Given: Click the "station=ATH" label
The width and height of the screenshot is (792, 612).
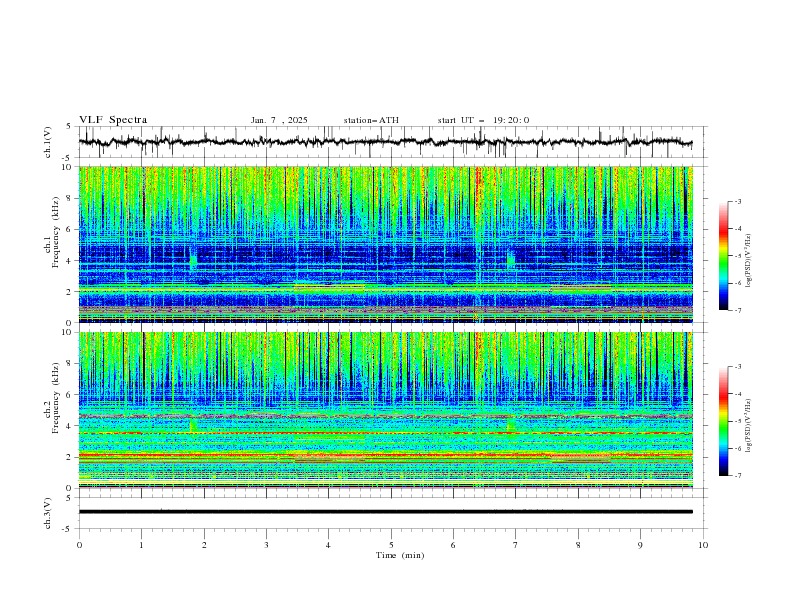Looking at the screenshot, I should [x=371, y=120].
